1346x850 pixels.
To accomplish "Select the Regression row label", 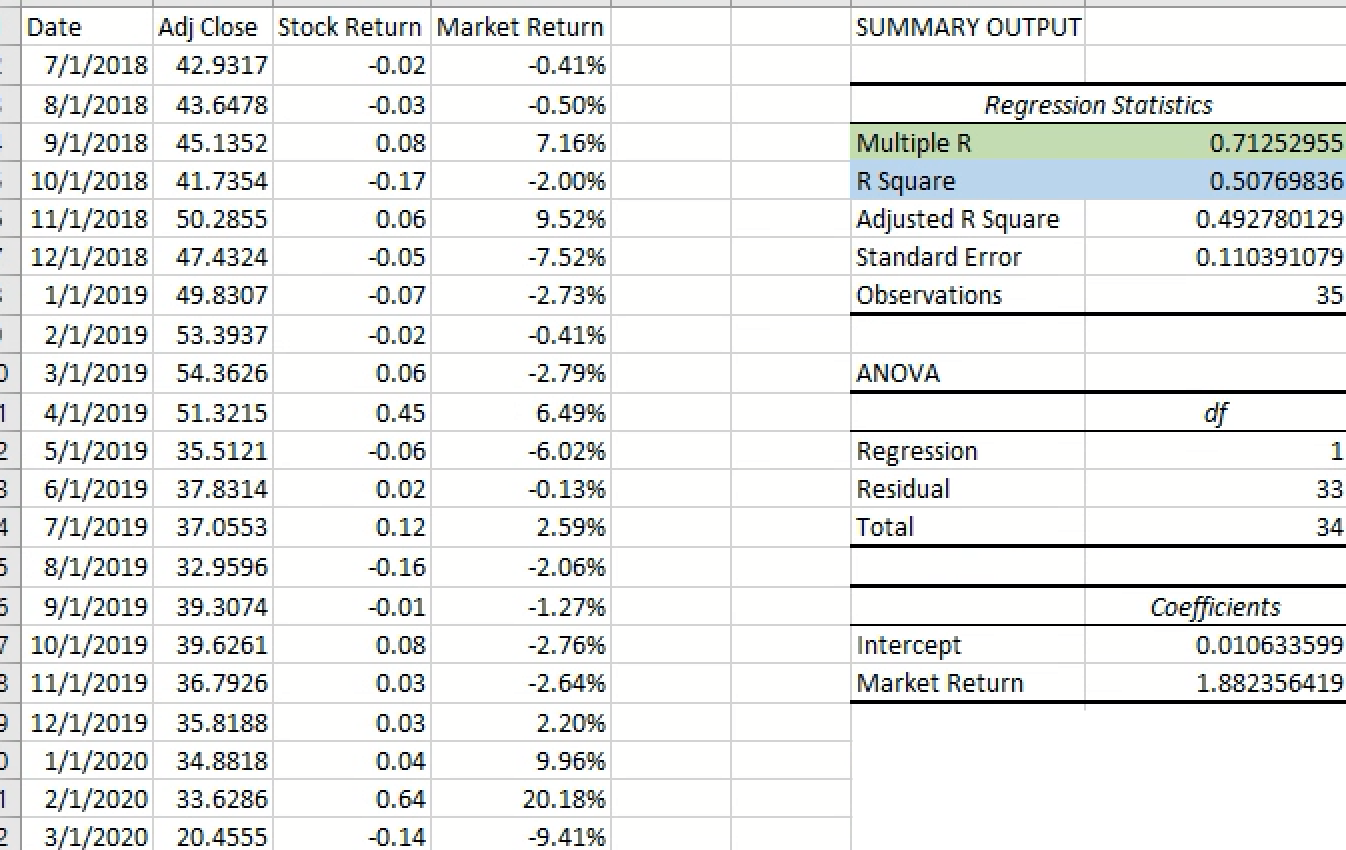I will 968,451.
